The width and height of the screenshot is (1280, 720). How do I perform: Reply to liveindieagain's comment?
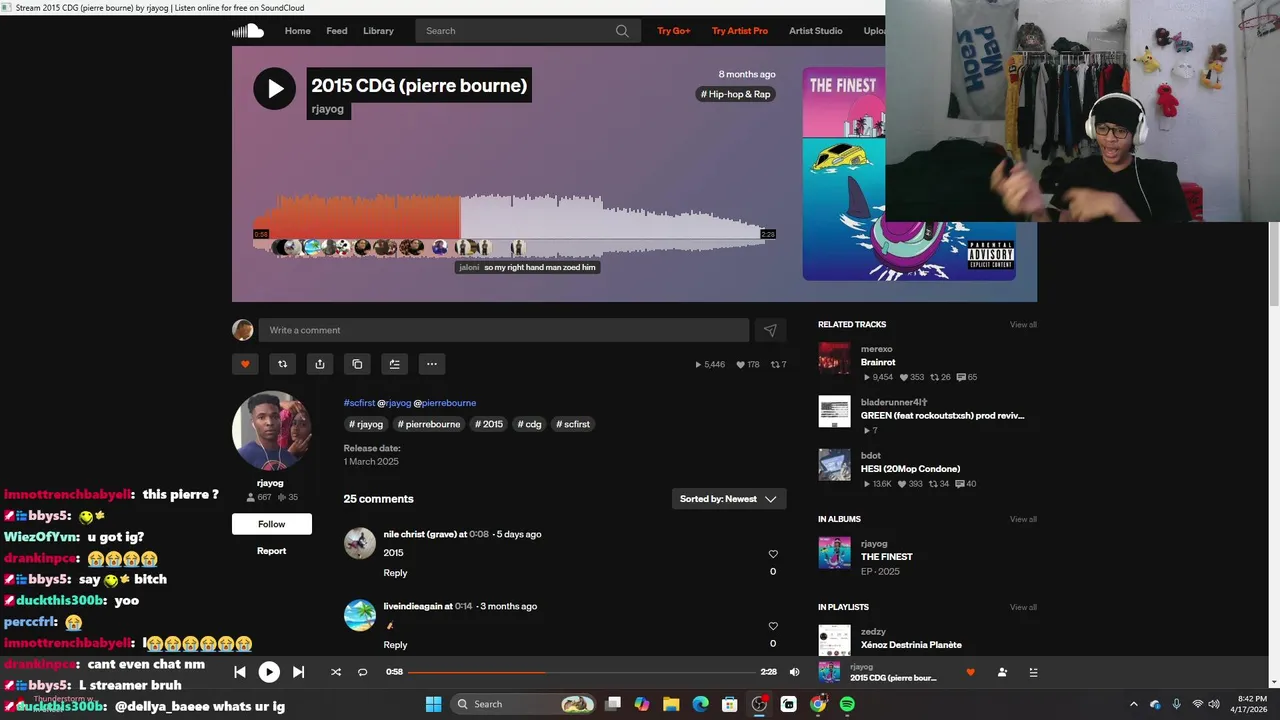(395, 645)
